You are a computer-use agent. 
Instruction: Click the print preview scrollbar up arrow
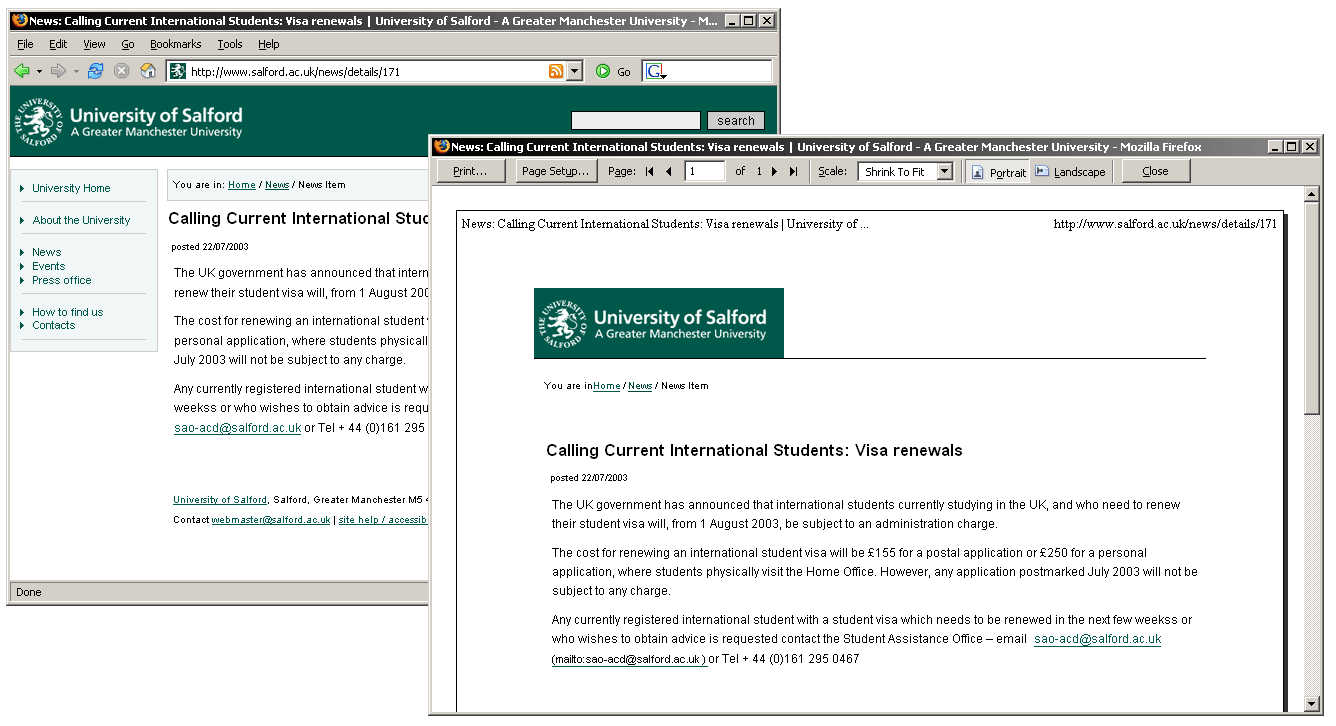(x=1313, y=194)
